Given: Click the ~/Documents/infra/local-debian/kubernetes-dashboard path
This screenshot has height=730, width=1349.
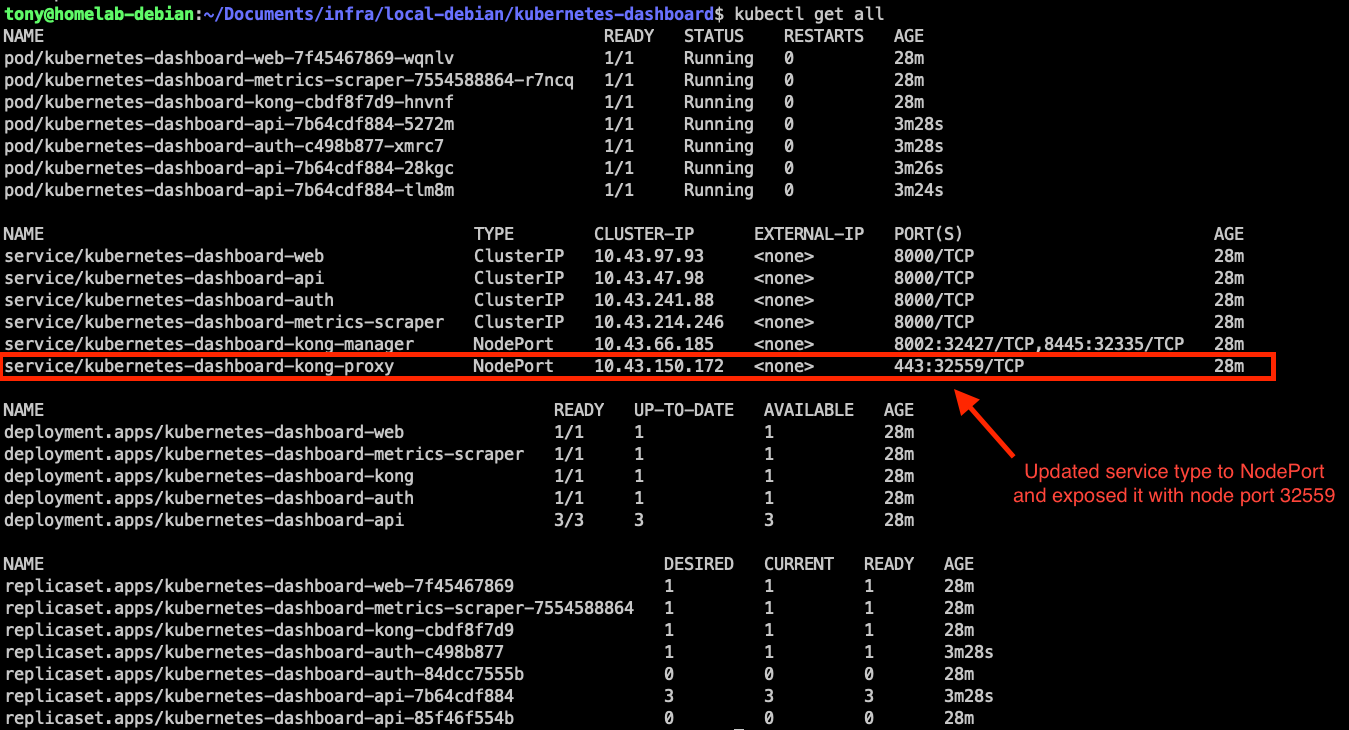Looking at the screenshot, I should (458, 14).
